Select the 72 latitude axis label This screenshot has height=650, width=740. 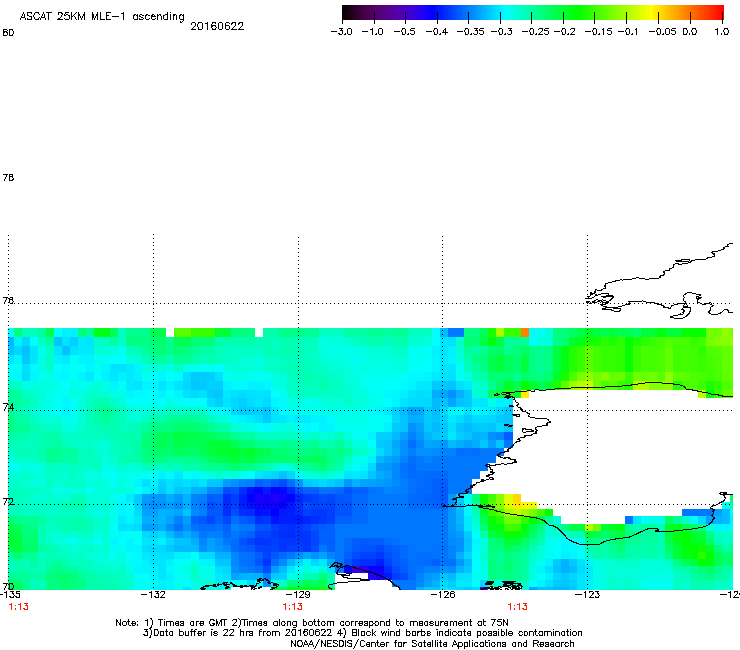point(8,501)
